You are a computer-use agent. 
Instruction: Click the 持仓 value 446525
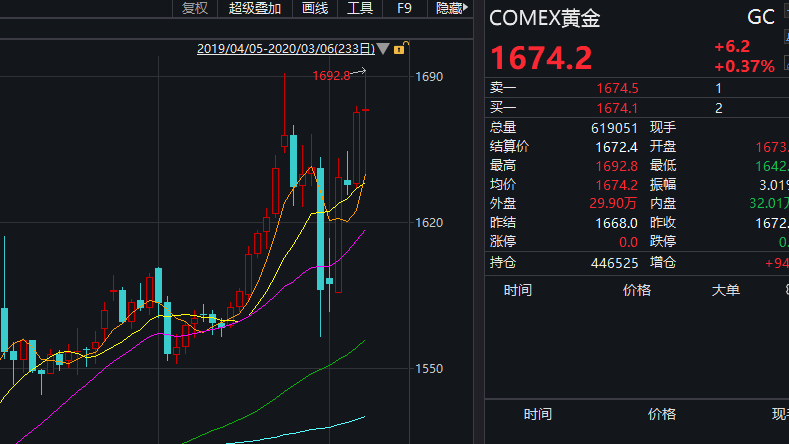(614, 263)
